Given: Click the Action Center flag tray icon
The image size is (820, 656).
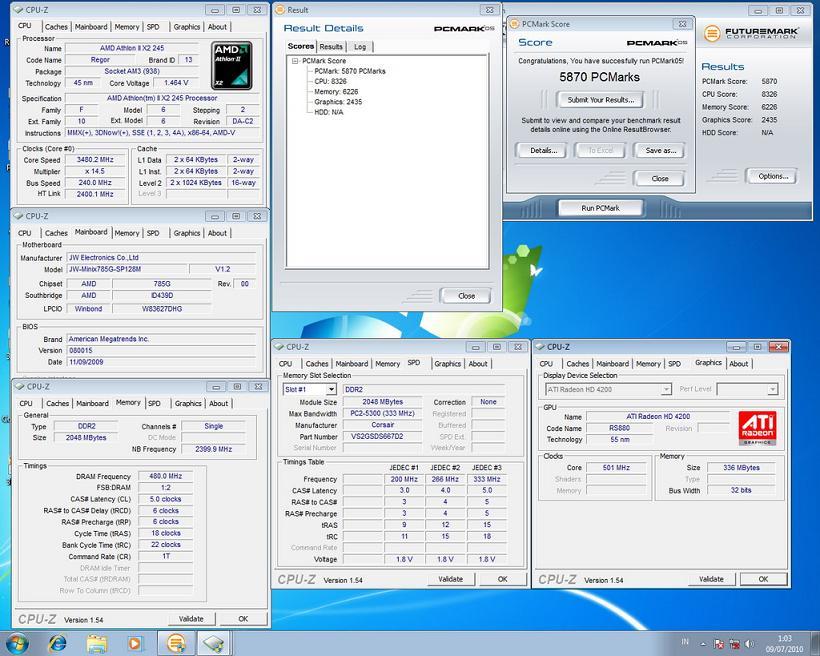Looking at the screenshot, I should coord(719,644).
